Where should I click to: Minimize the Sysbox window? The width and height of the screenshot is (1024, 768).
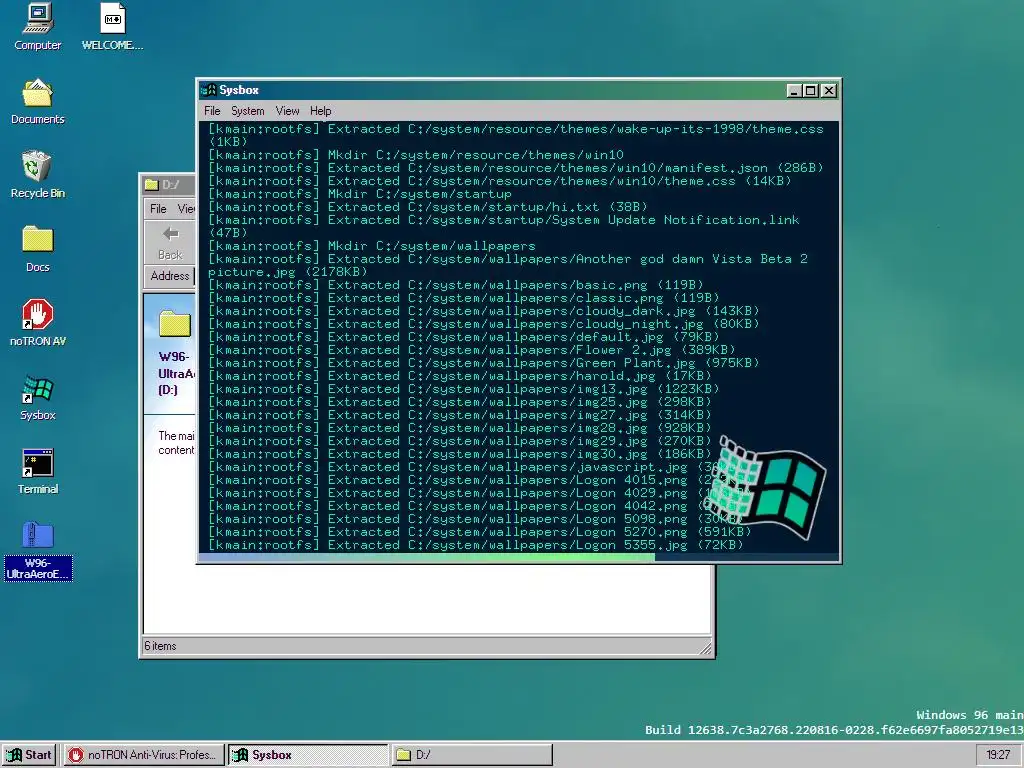pyautogui.click(x=793, y=91)
